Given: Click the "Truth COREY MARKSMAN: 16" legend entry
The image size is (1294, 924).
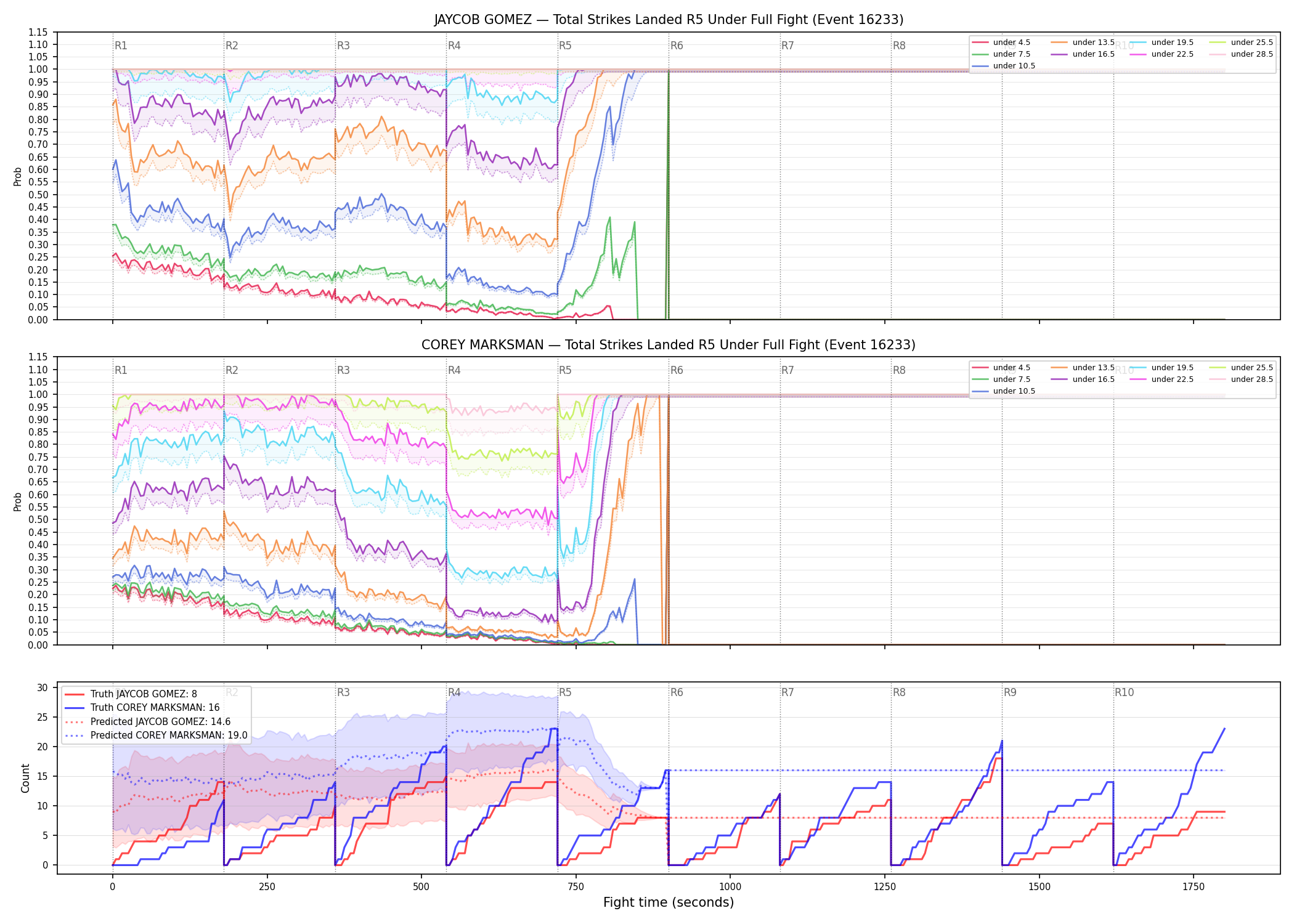Looking at the screenshot, I should tap(142, 708).
